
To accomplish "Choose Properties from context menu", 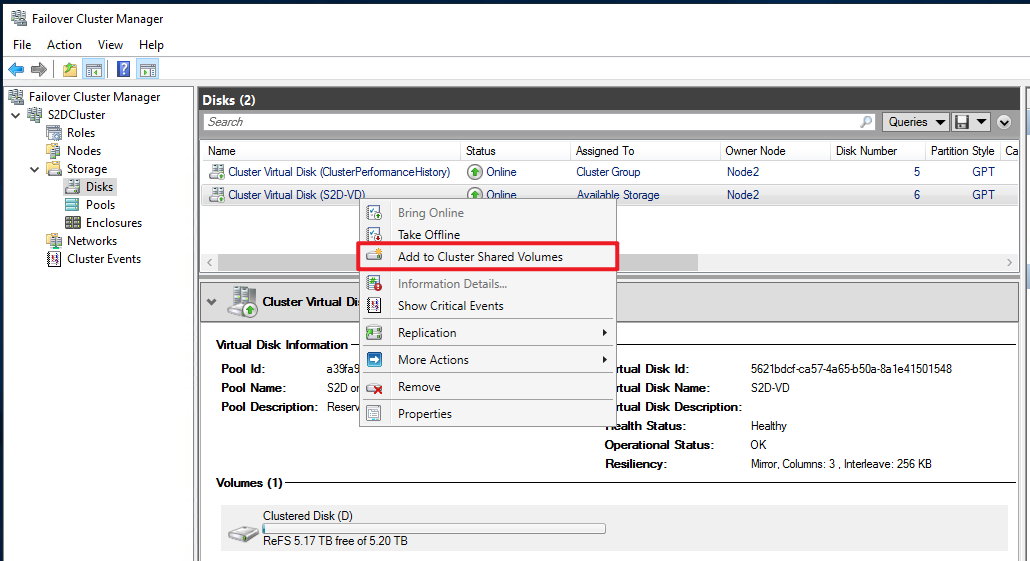I will 487,414.
